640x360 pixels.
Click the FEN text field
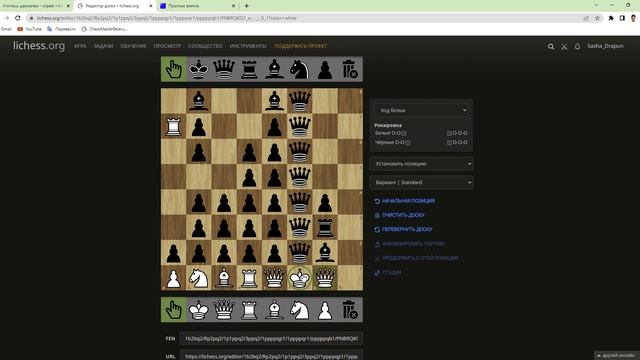[271, 338]
